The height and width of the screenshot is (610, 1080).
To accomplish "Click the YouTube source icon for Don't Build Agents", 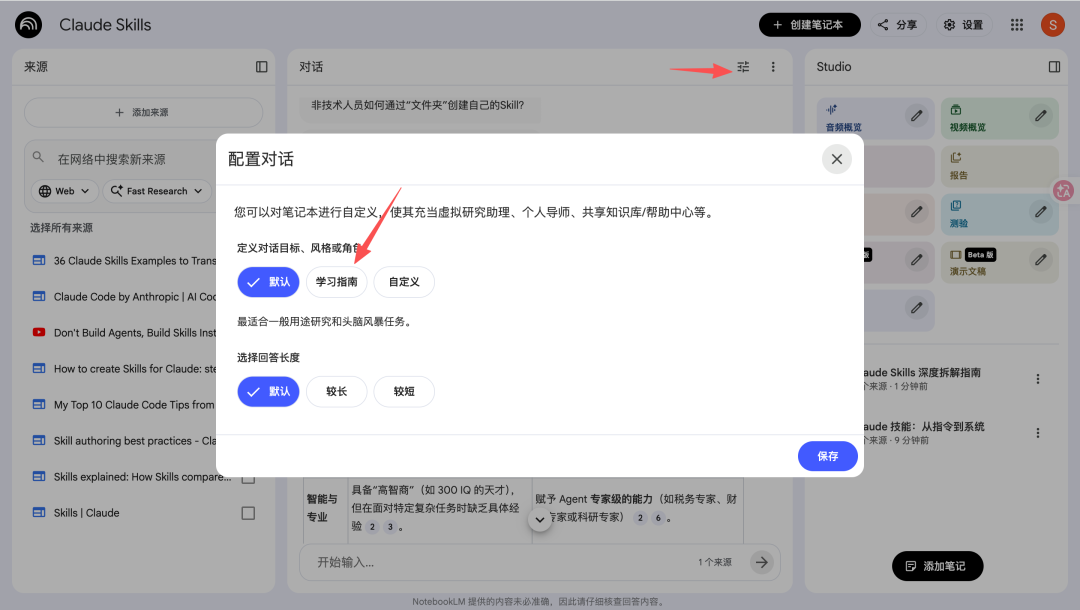I will coord(39,332).
